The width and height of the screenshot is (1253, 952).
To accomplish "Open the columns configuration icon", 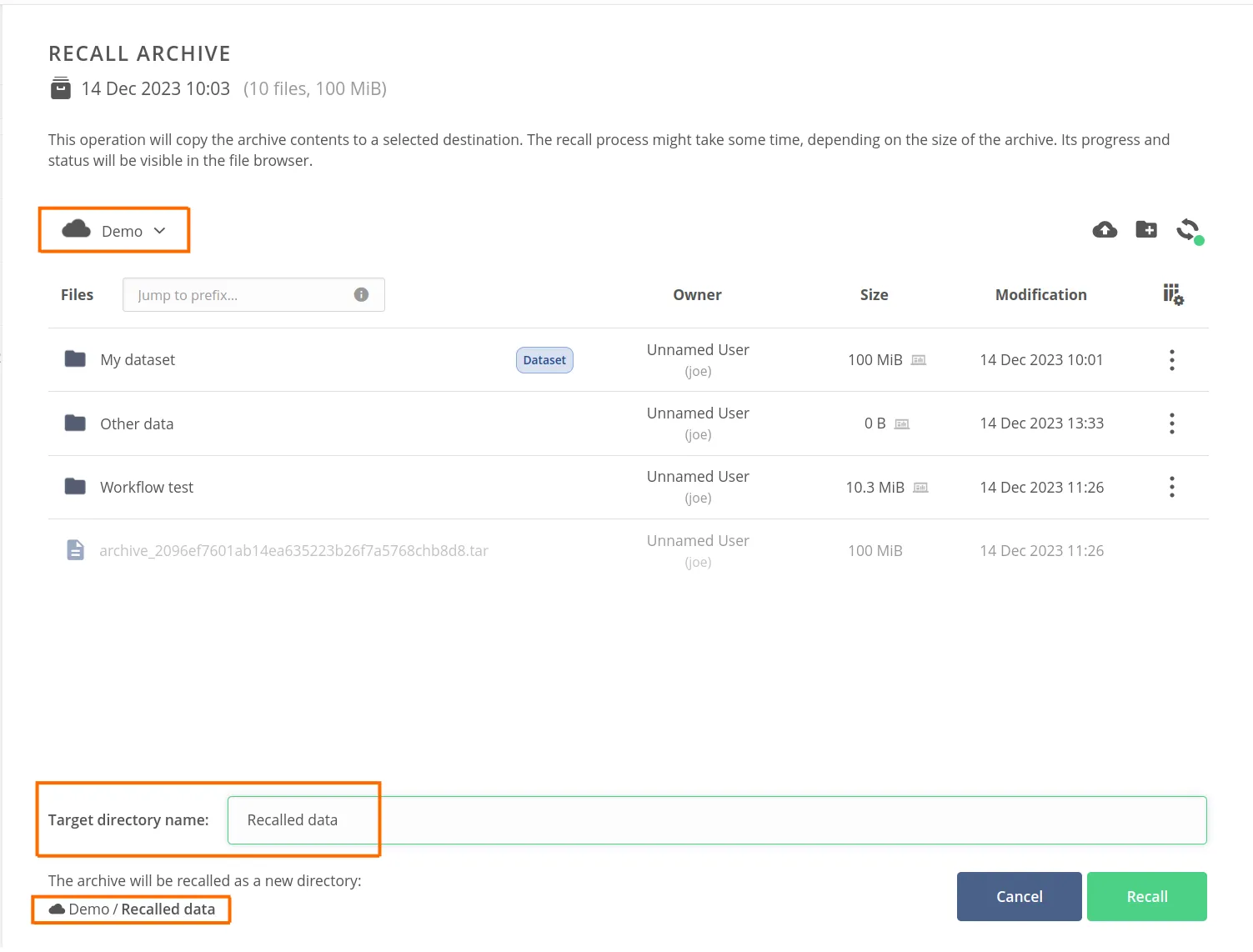I will (1173, 294).
